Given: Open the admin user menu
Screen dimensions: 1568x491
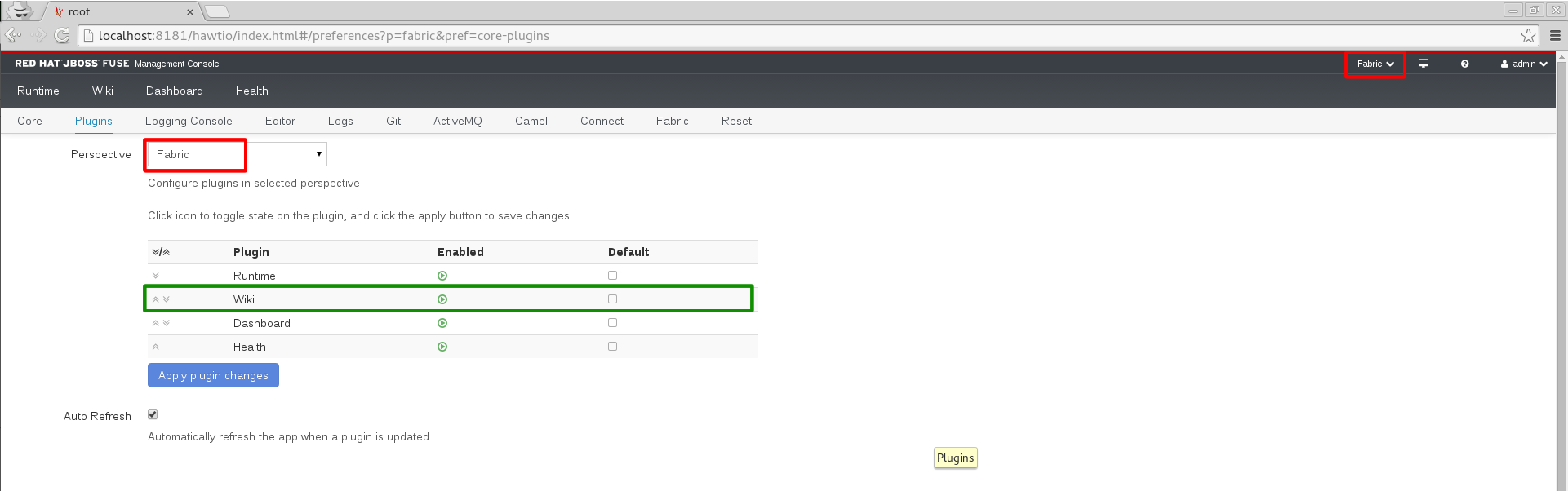Looking at the screenshot, I should coord(1524,64).
